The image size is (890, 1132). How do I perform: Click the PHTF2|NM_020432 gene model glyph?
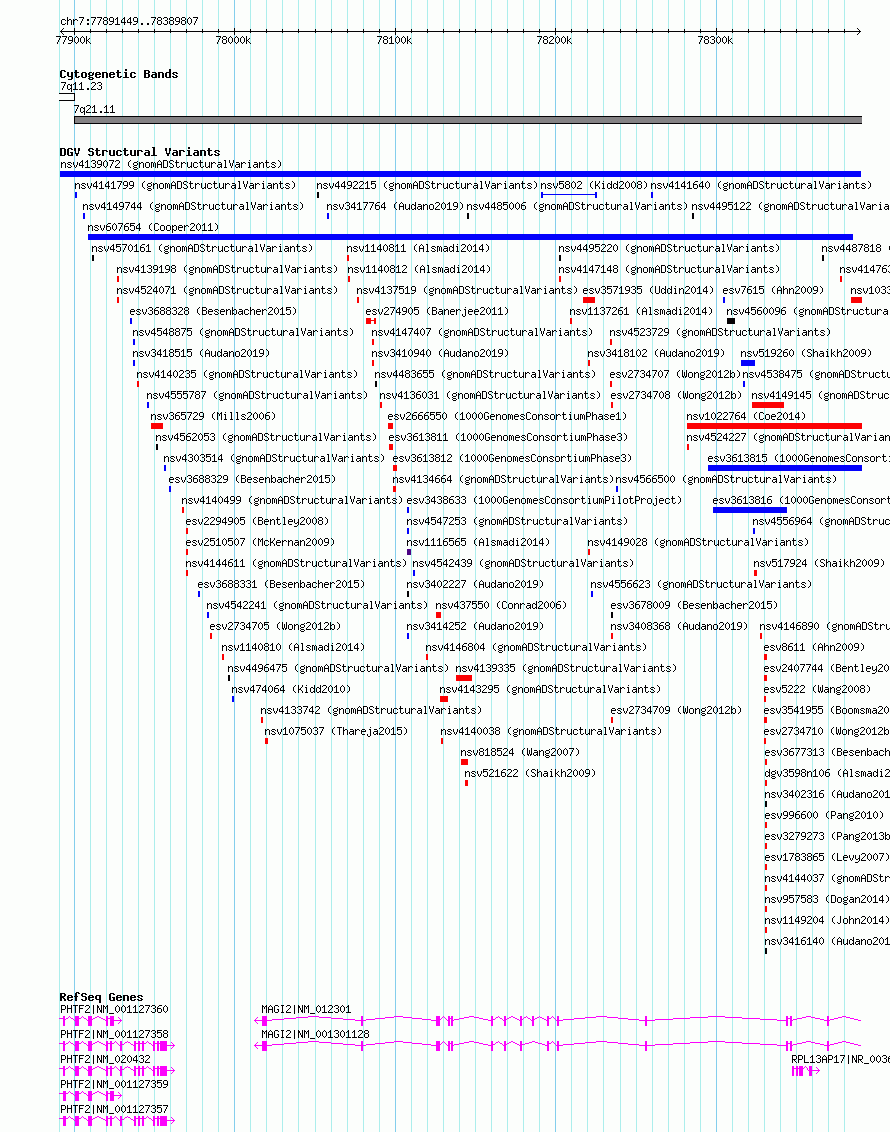point(117,1071)
